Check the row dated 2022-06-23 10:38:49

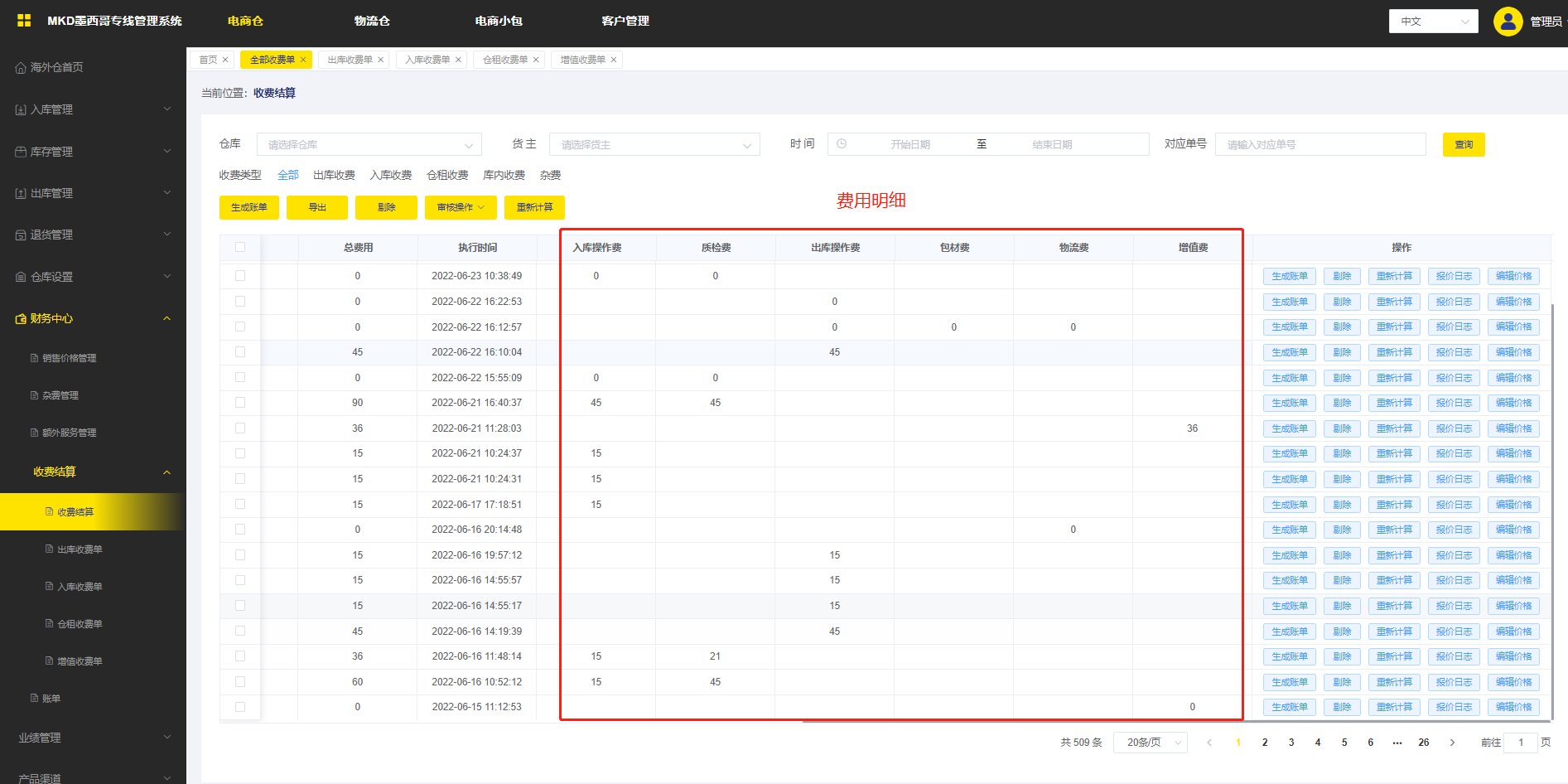(x=240, y=276)
